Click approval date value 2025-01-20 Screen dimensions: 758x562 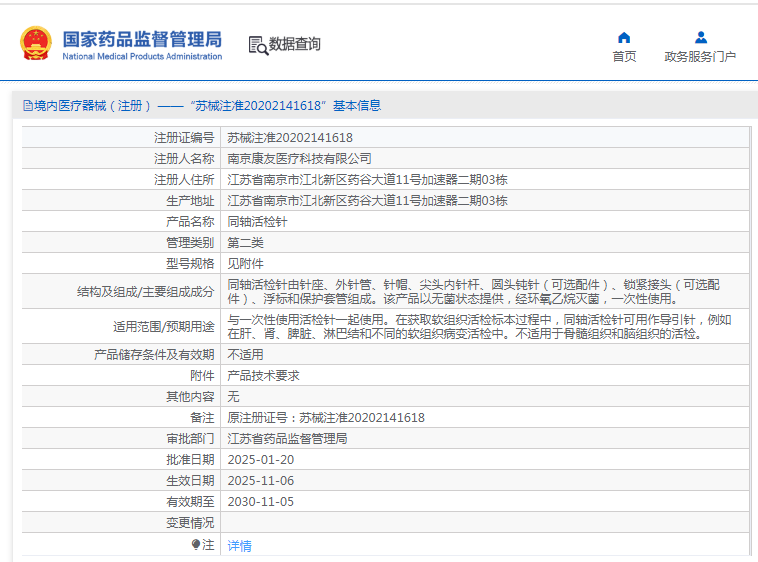[x=260, y=460]
